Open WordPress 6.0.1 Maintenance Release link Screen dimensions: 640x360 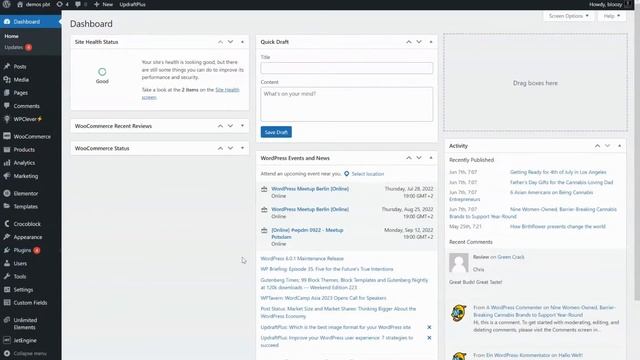(x=302, y=258)
